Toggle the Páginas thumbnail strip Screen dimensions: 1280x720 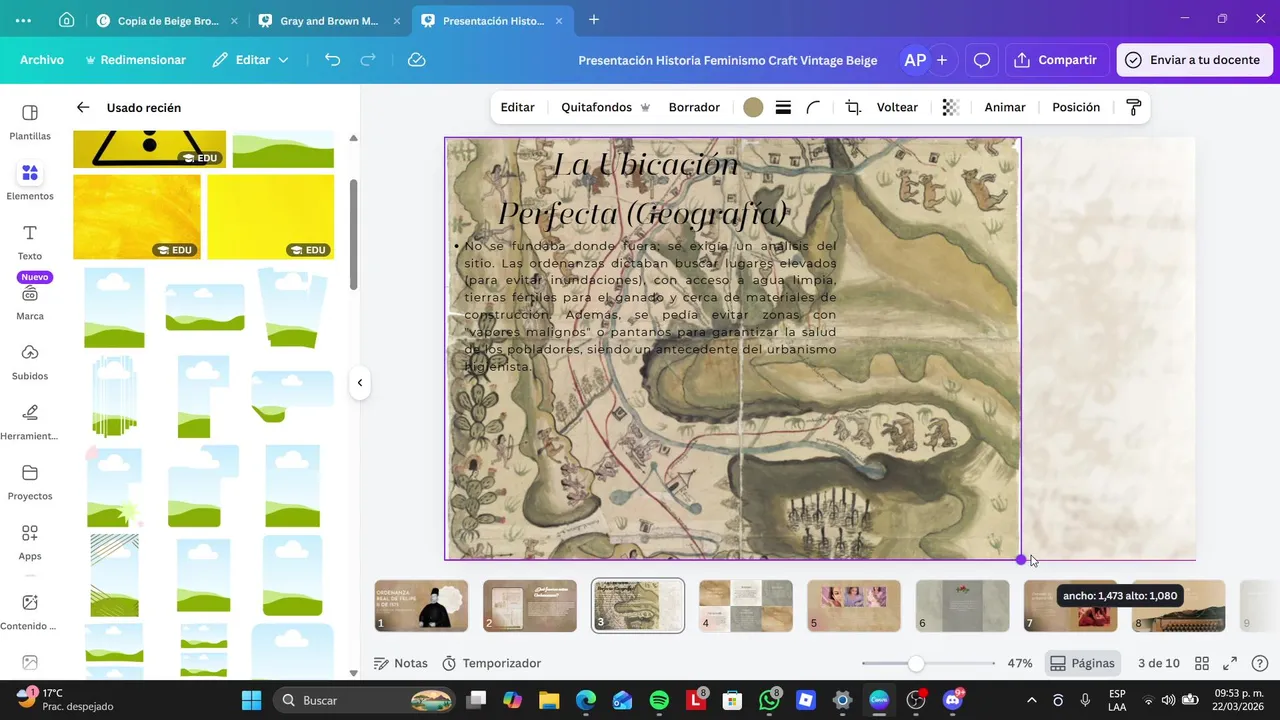[x=1081, y=663]
